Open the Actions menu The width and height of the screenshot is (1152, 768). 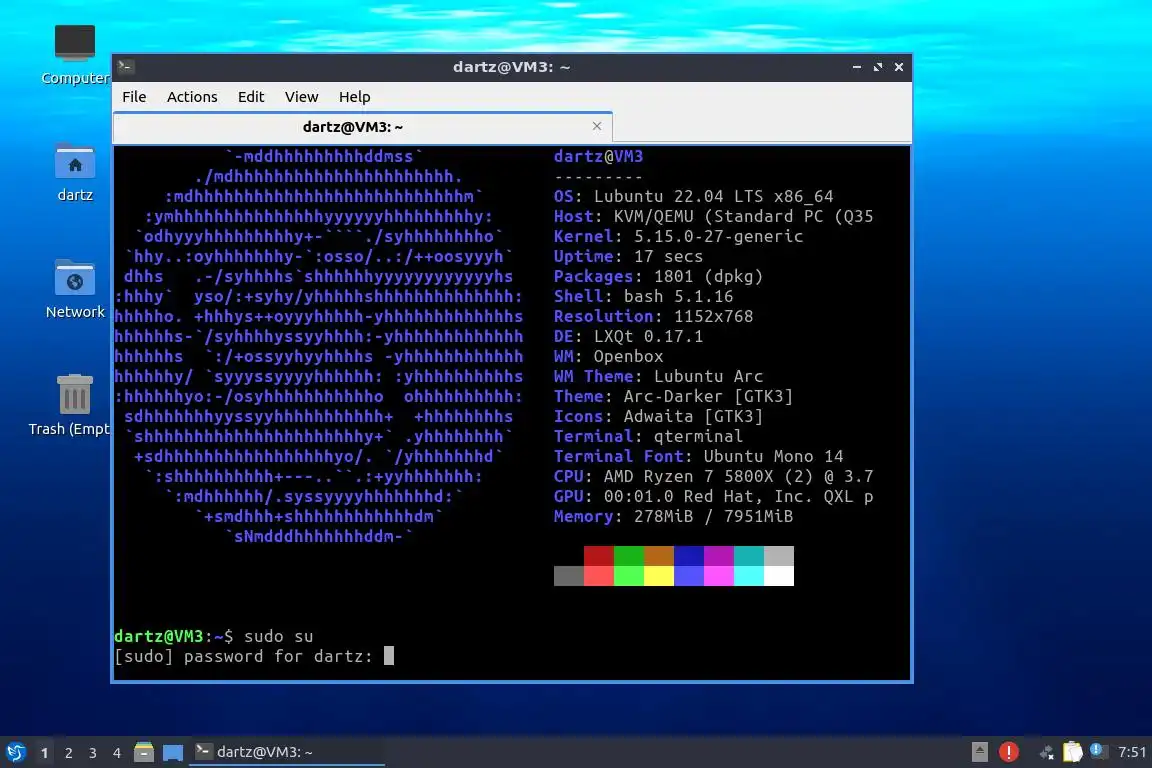click(192, 97)
